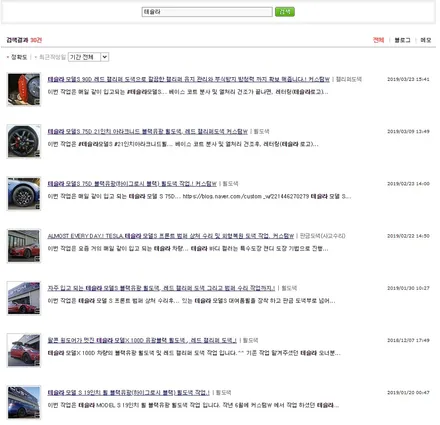The height and width of the screenshot is (425, 440).
Task: Open the 모델S 75D 21인치 아라크니드 post
Action: [x=148, y=132]
